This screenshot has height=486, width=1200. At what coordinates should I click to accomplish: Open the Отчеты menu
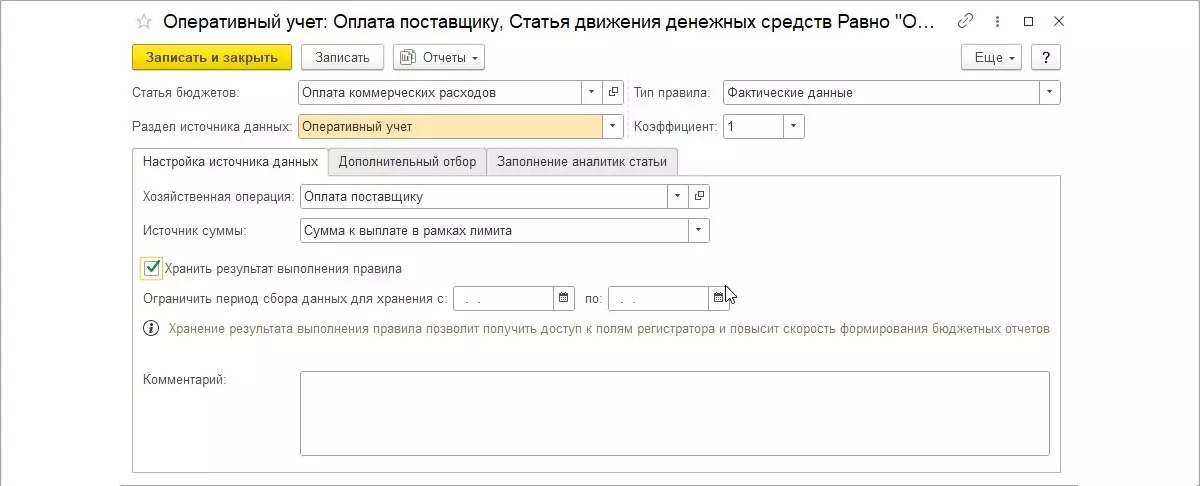coord(440,58)
